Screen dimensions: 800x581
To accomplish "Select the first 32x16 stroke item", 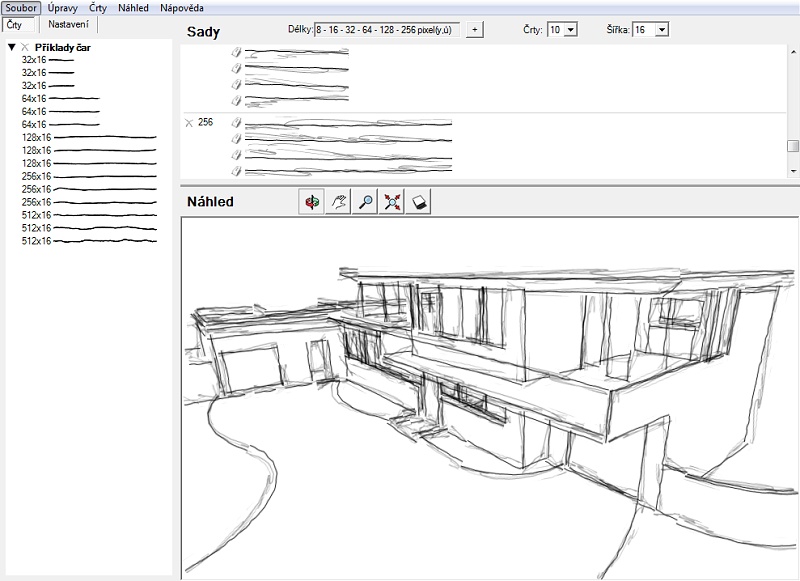I will click(x=34, y=60).
